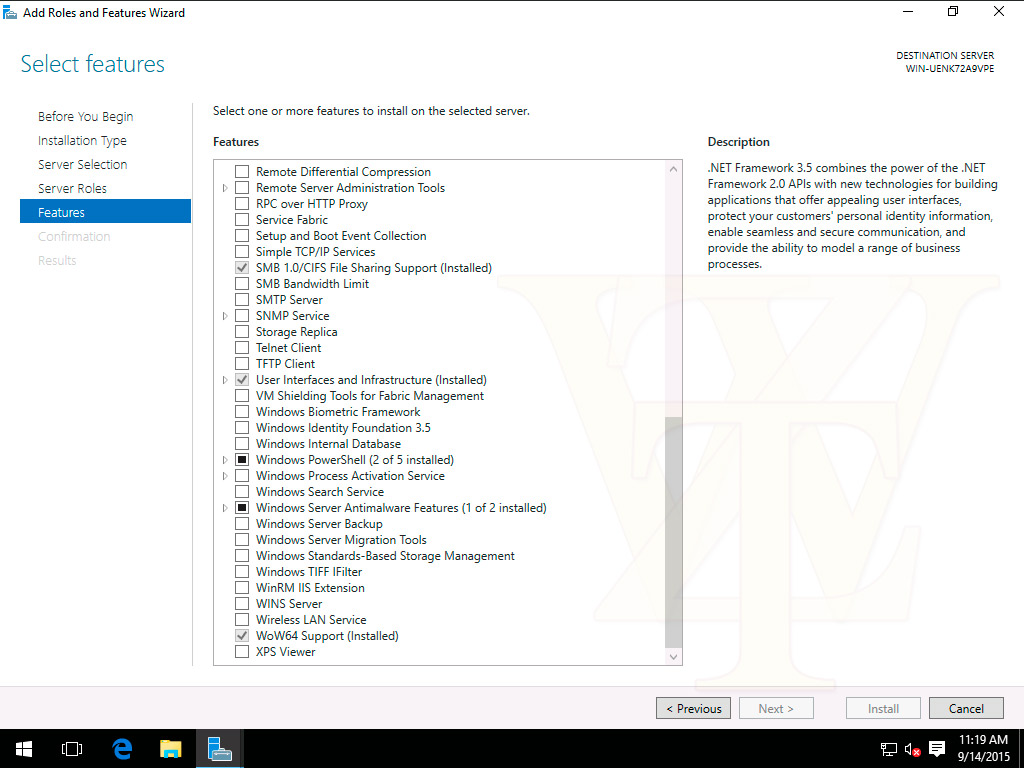This screenshot has width=1024, height=768.
Task: Click the Previous button
Action: pos(693,708)
